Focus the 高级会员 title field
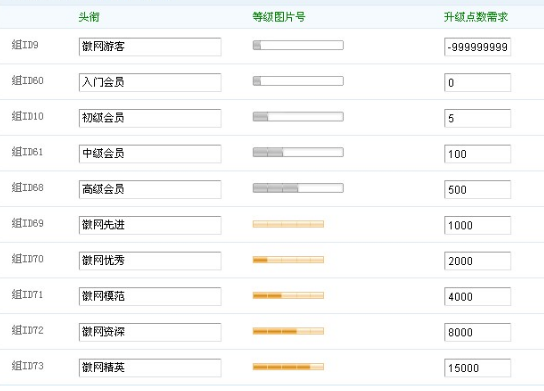544x391 pixels. point(150,189)
